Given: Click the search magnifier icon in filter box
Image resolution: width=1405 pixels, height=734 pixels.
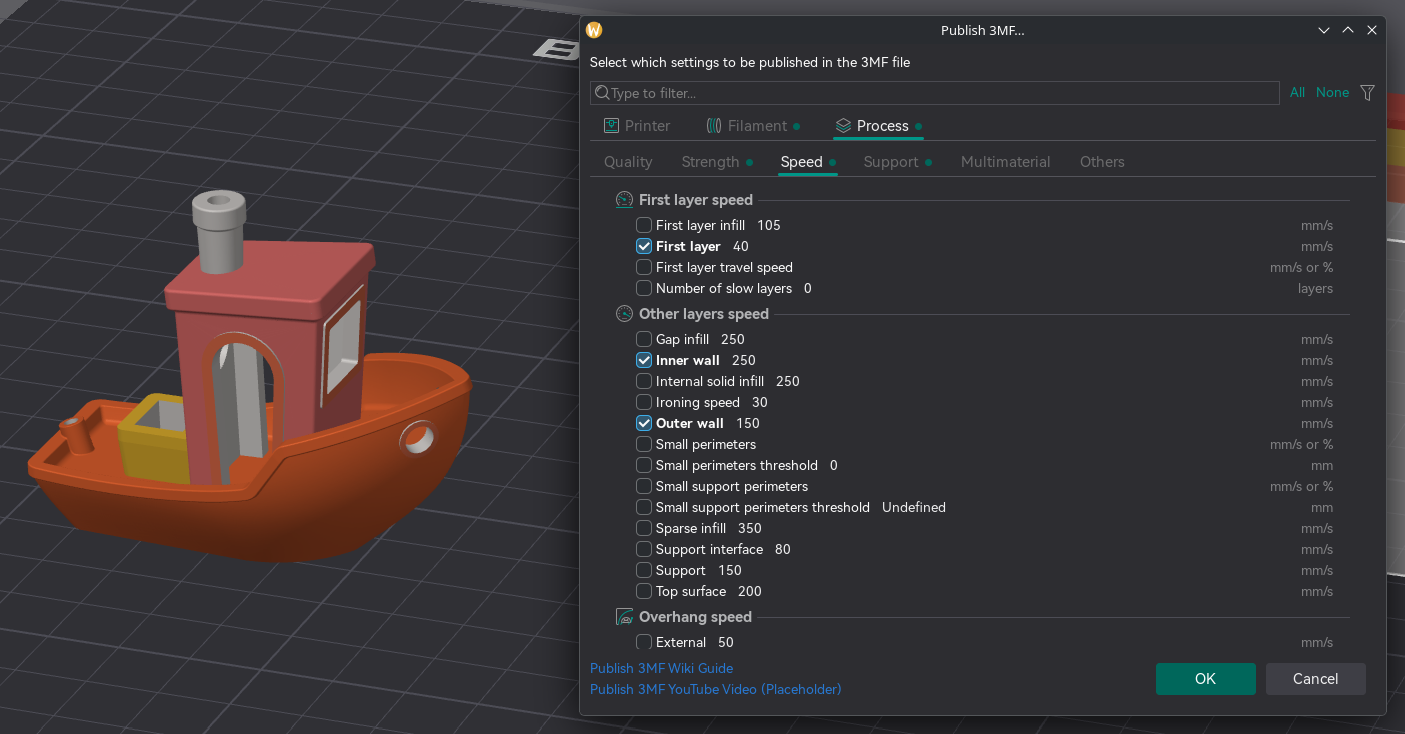Looking at the screenshot, I should point(602,93).
